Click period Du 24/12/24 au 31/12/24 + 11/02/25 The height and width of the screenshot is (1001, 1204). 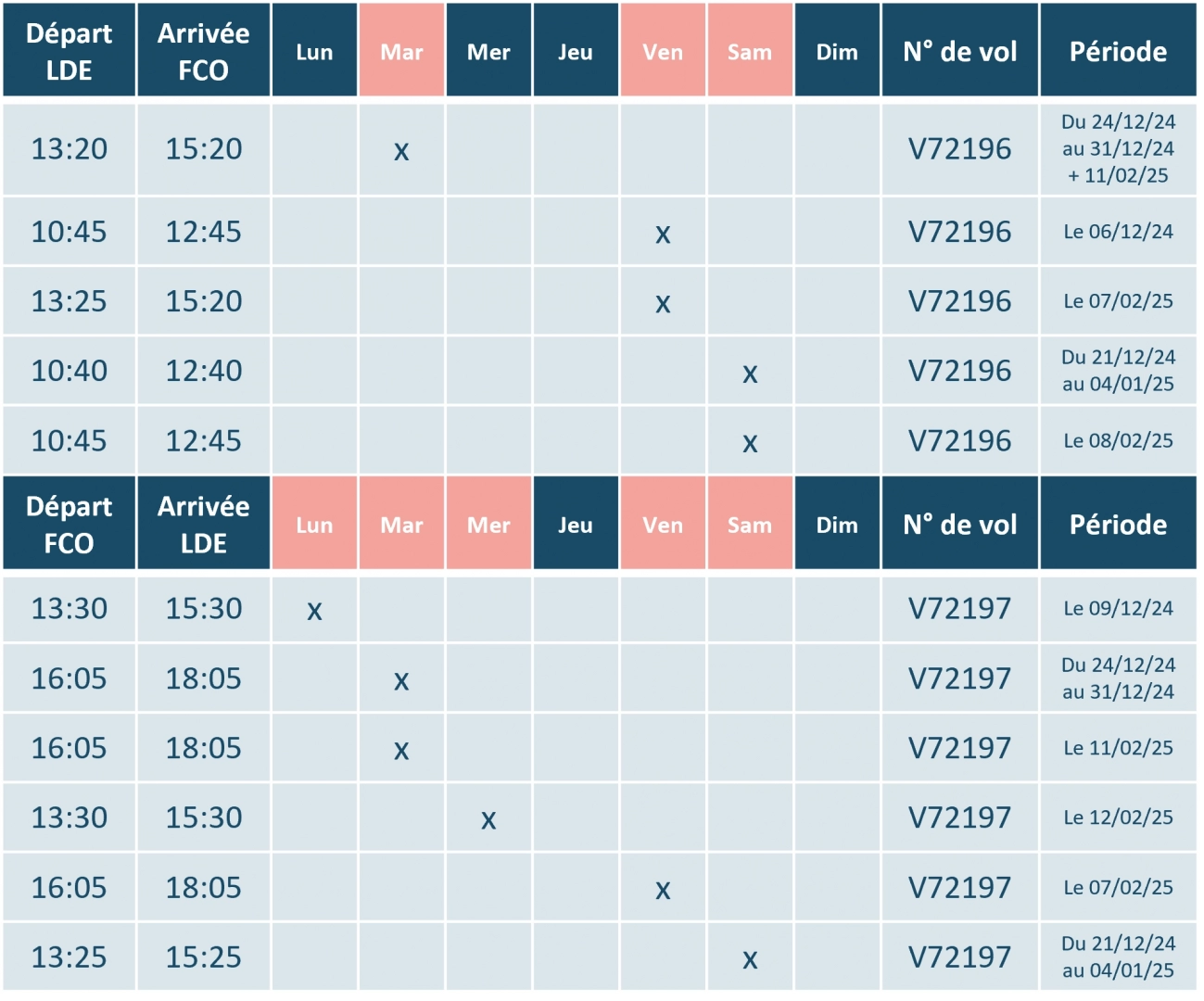(x=1118, y=148)
